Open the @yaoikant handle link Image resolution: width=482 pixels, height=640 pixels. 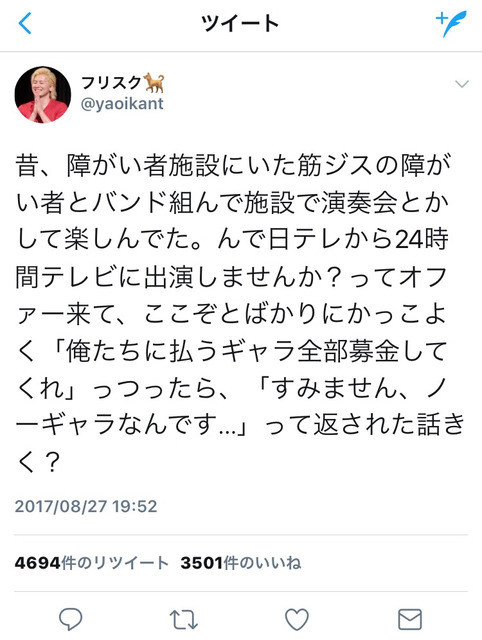(122, 104)
